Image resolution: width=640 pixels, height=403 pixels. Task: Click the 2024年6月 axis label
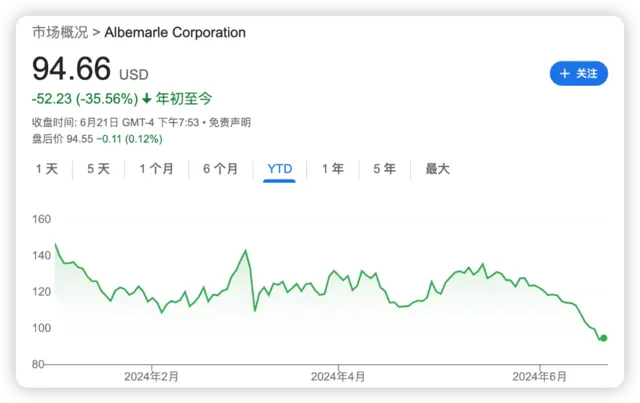(539, 377)
